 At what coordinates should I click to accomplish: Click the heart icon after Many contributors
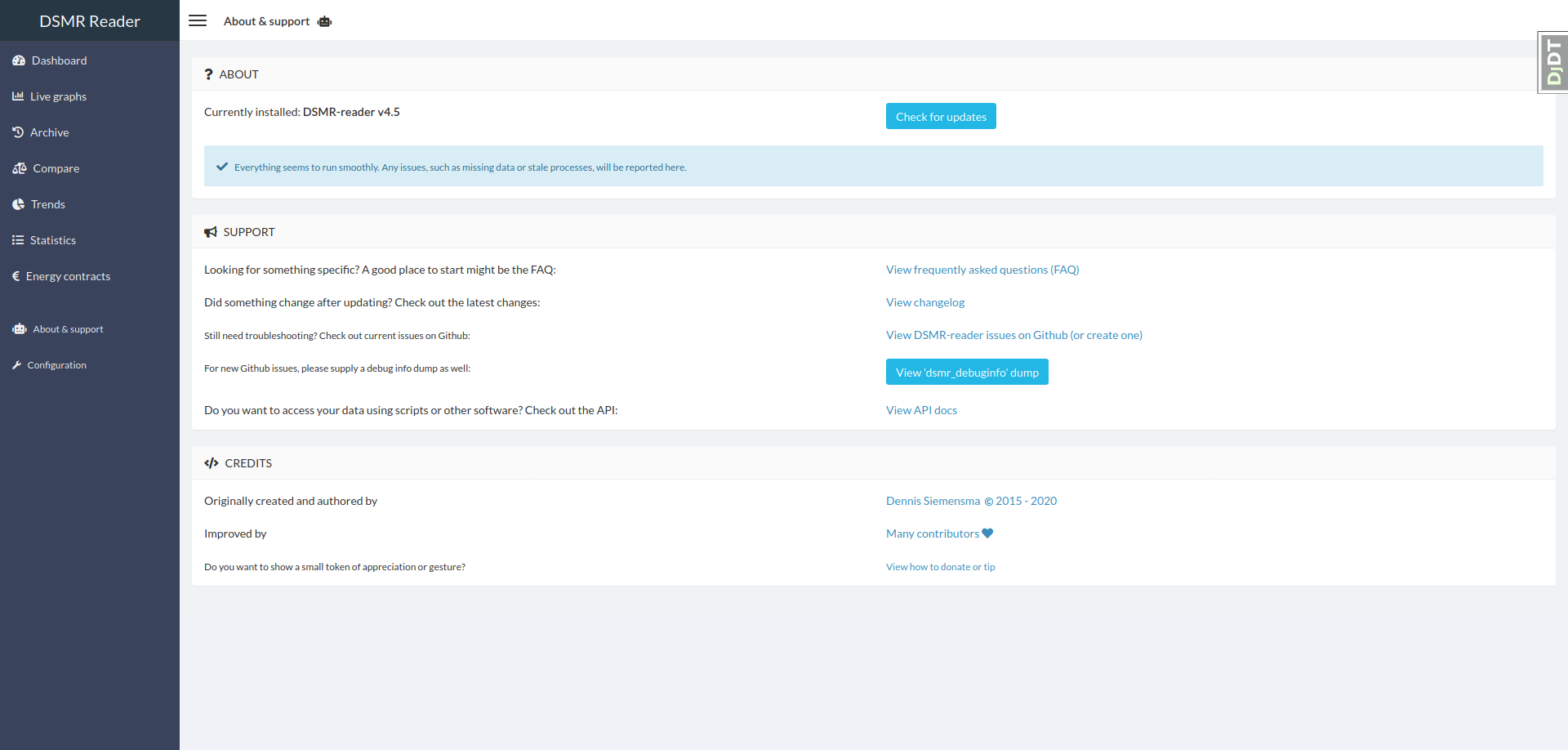point(987,533)
